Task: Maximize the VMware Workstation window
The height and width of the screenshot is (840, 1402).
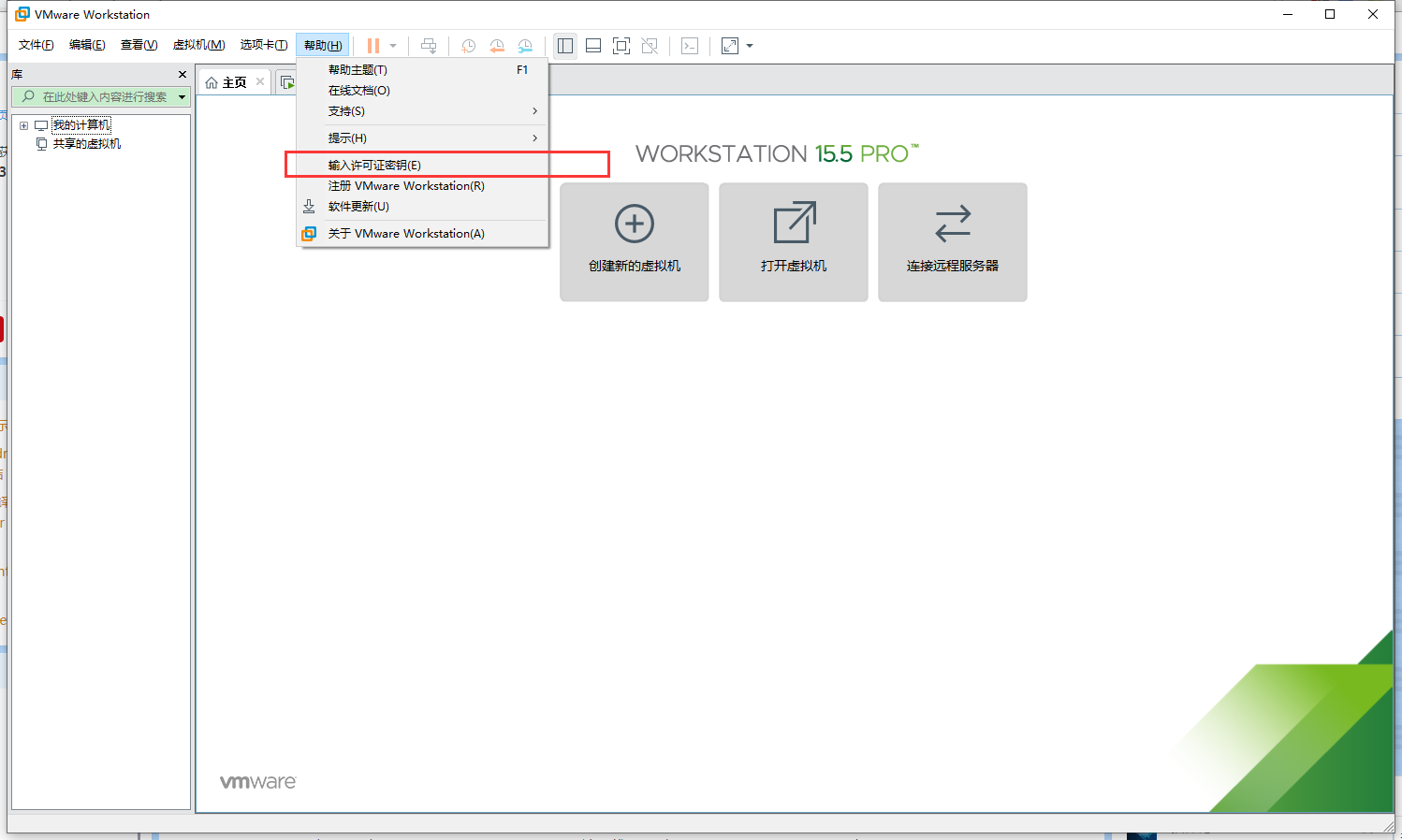Action: (x=1330, y=14)
